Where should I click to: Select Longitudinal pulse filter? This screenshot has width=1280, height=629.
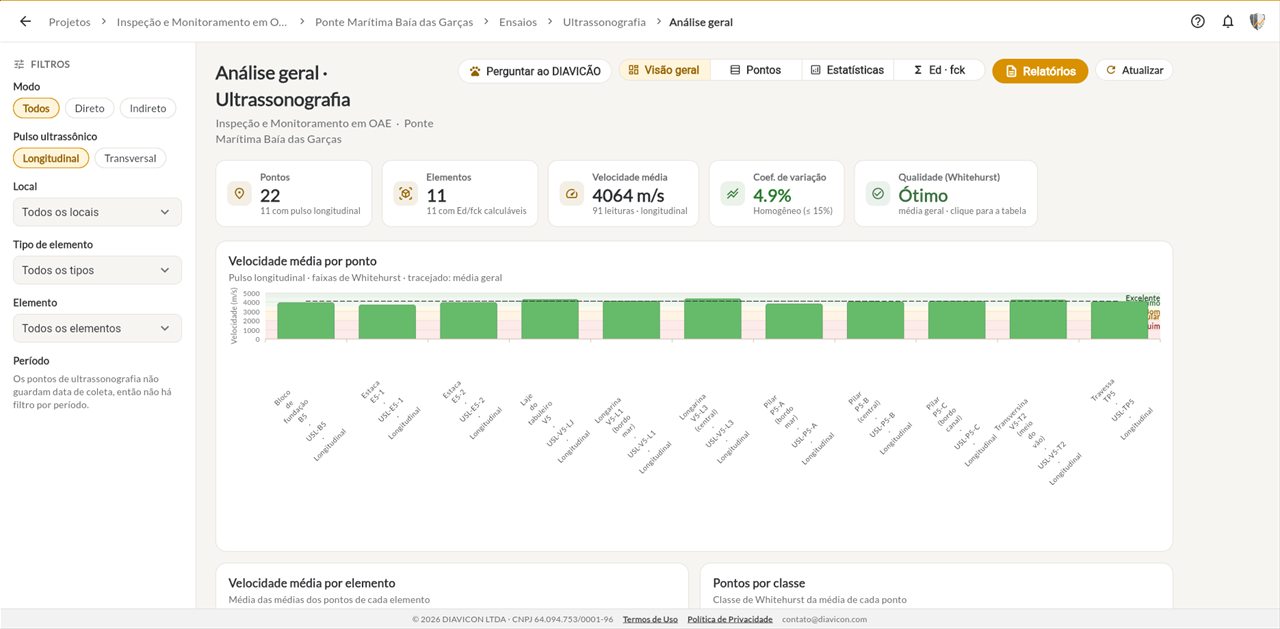point(51,158)
